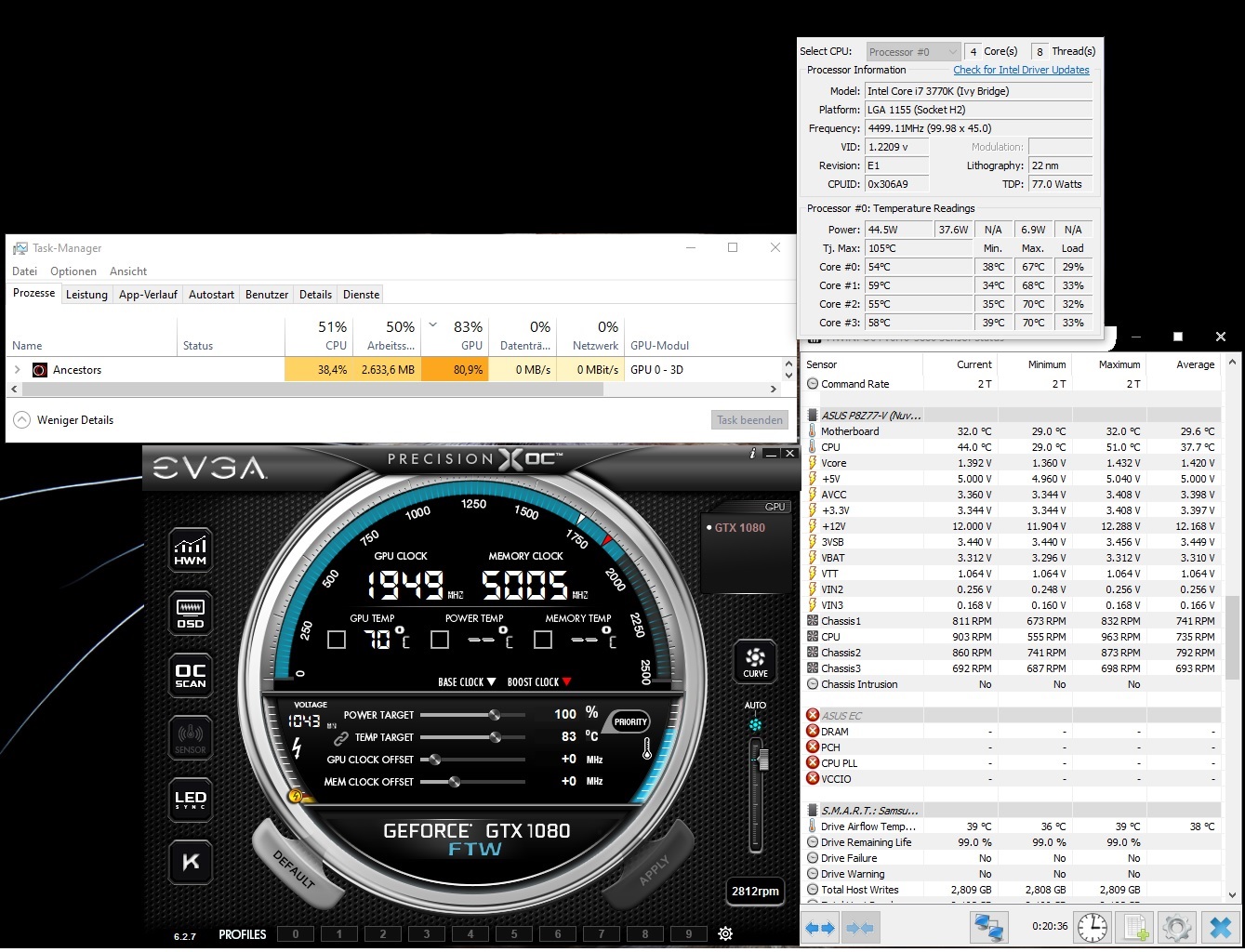The width and height of the screenshot is (1245, 952).
Task: Launch OC Scan in Precision XOC
Action: click(191, 676)
